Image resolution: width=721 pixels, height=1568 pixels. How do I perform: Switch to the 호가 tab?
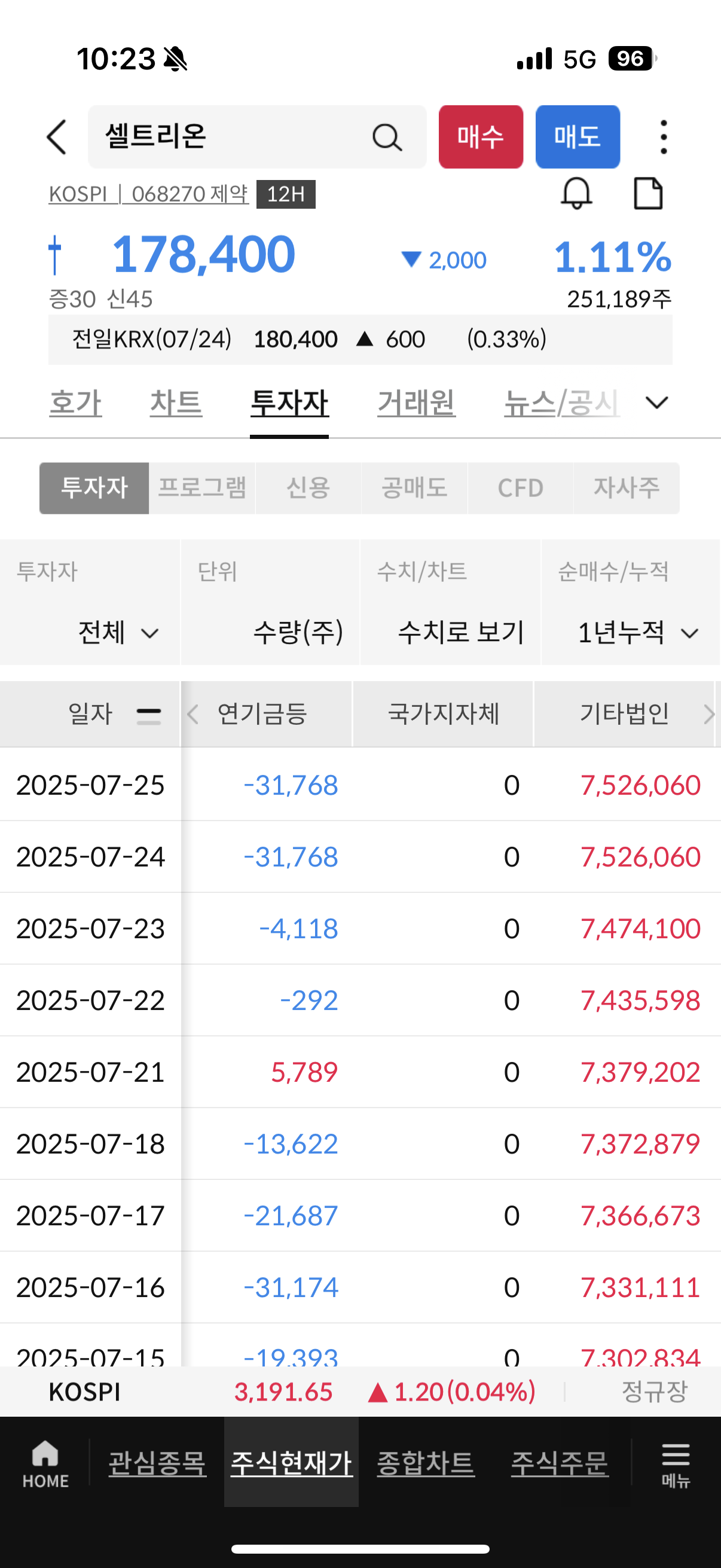(x=75, y=403)
